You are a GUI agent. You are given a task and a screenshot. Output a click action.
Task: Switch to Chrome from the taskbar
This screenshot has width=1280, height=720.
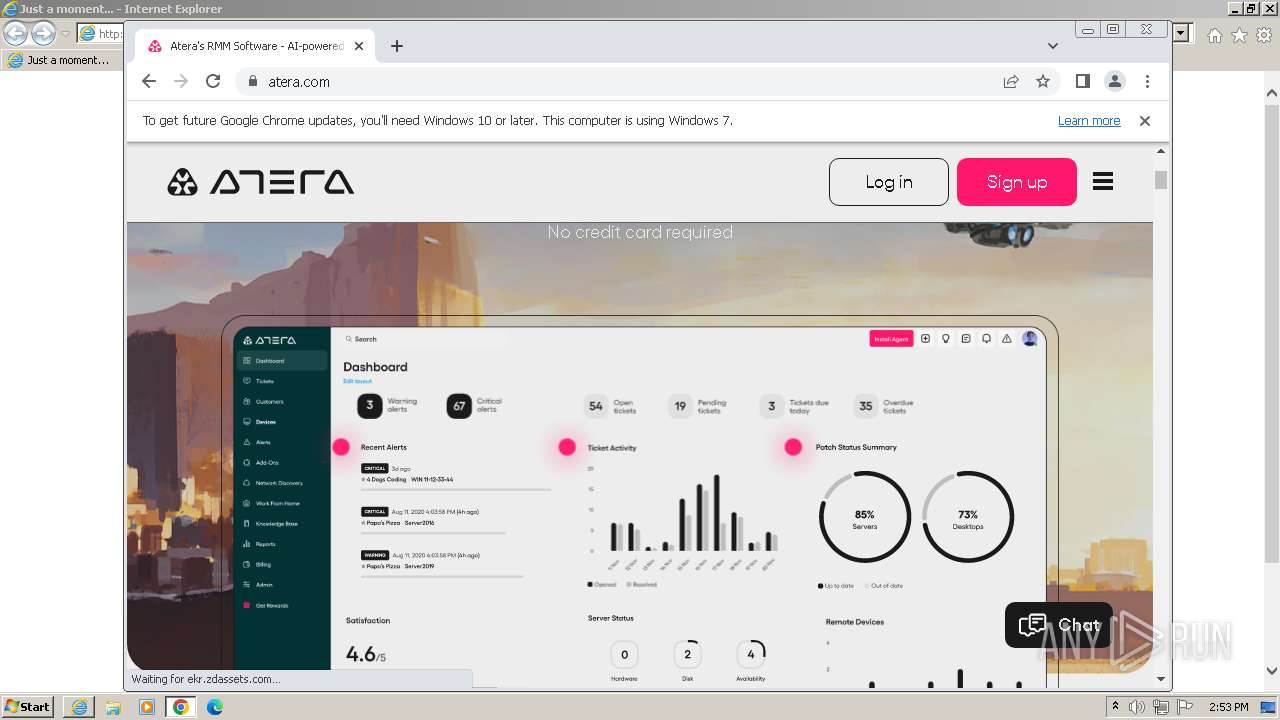[x=181, y=707]
